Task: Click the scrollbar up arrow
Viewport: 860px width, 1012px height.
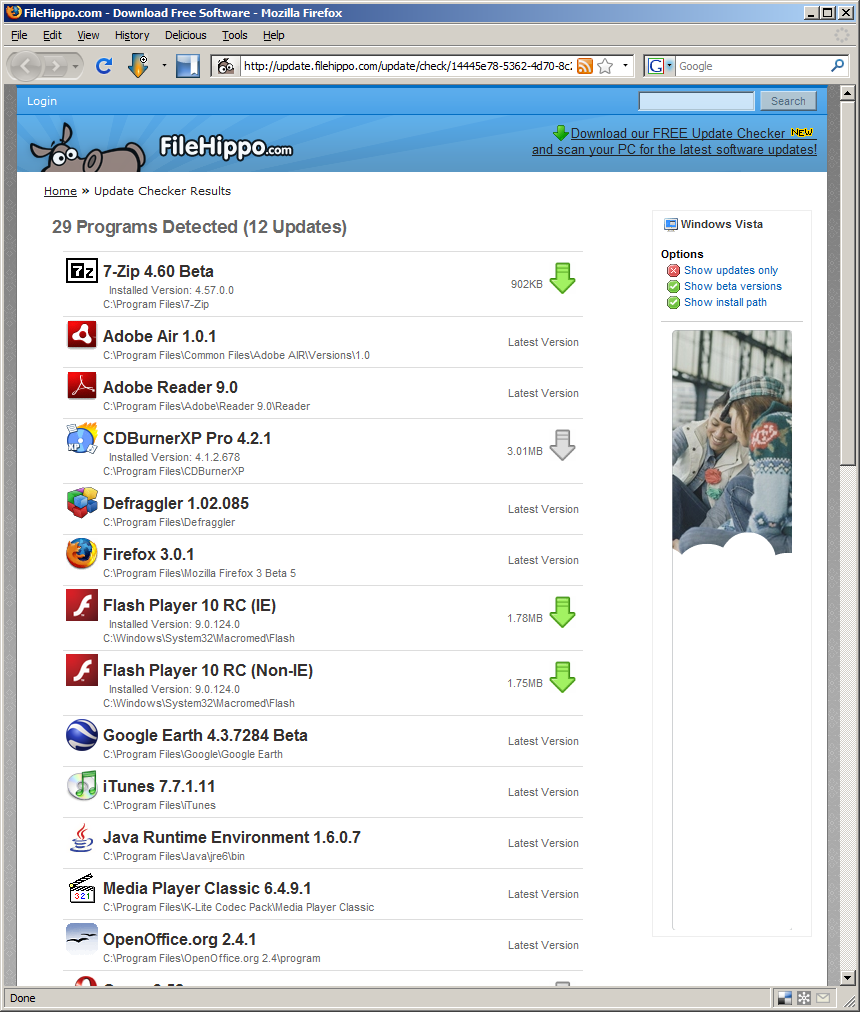Action: [x=848, y=93]
